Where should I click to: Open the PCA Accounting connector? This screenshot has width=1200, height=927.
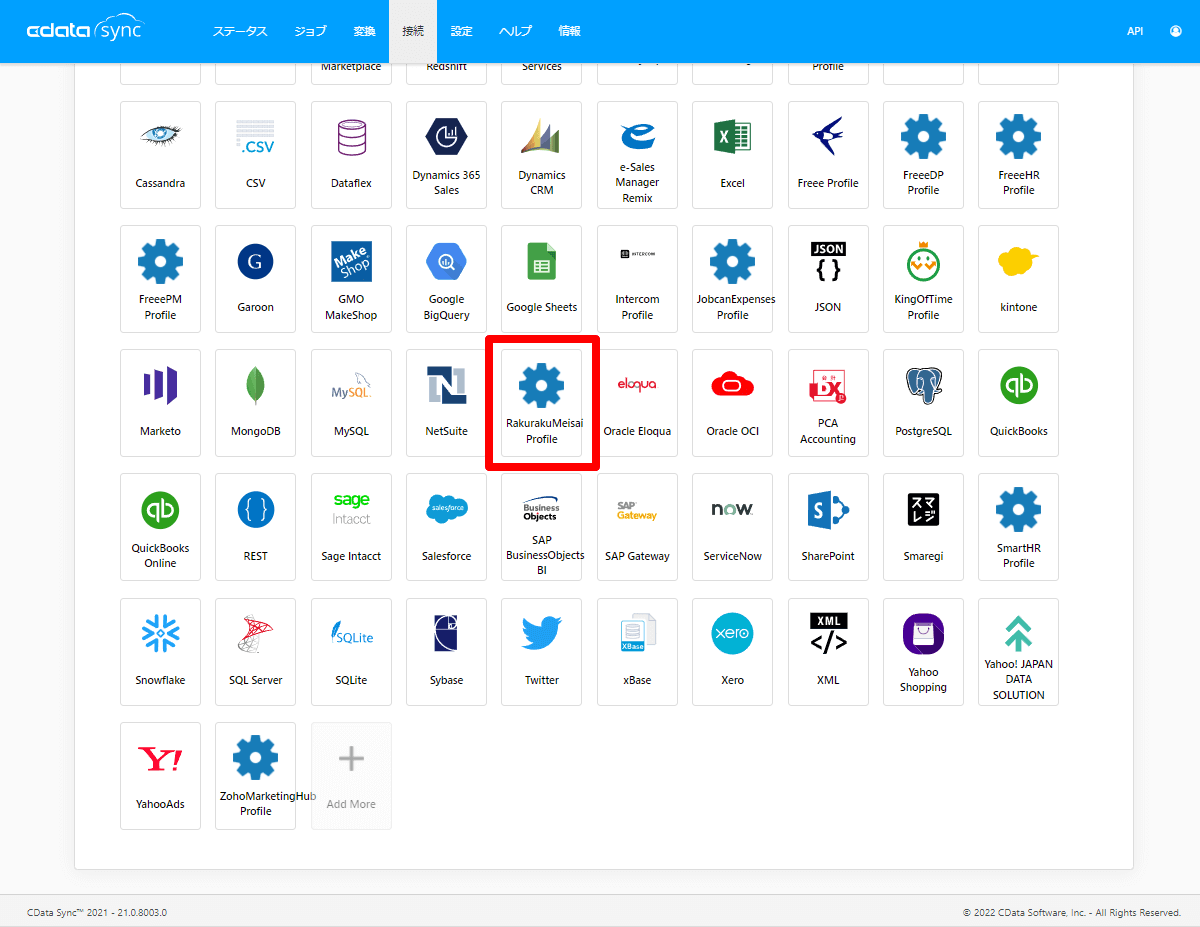(828, 403)
